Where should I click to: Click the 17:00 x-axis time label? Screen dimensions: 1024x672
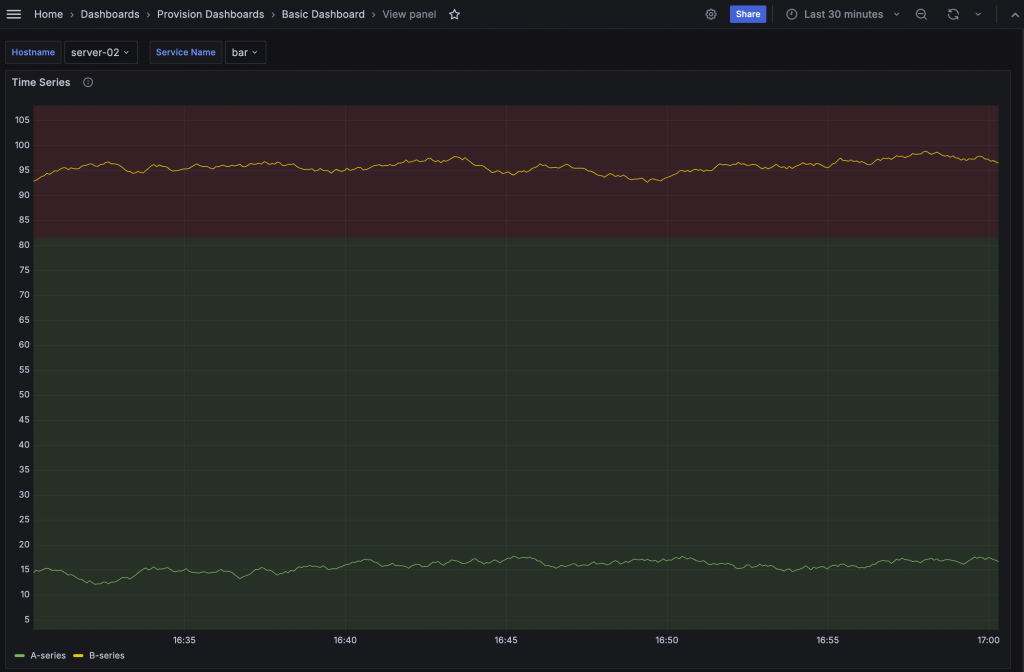click(988, 640)
